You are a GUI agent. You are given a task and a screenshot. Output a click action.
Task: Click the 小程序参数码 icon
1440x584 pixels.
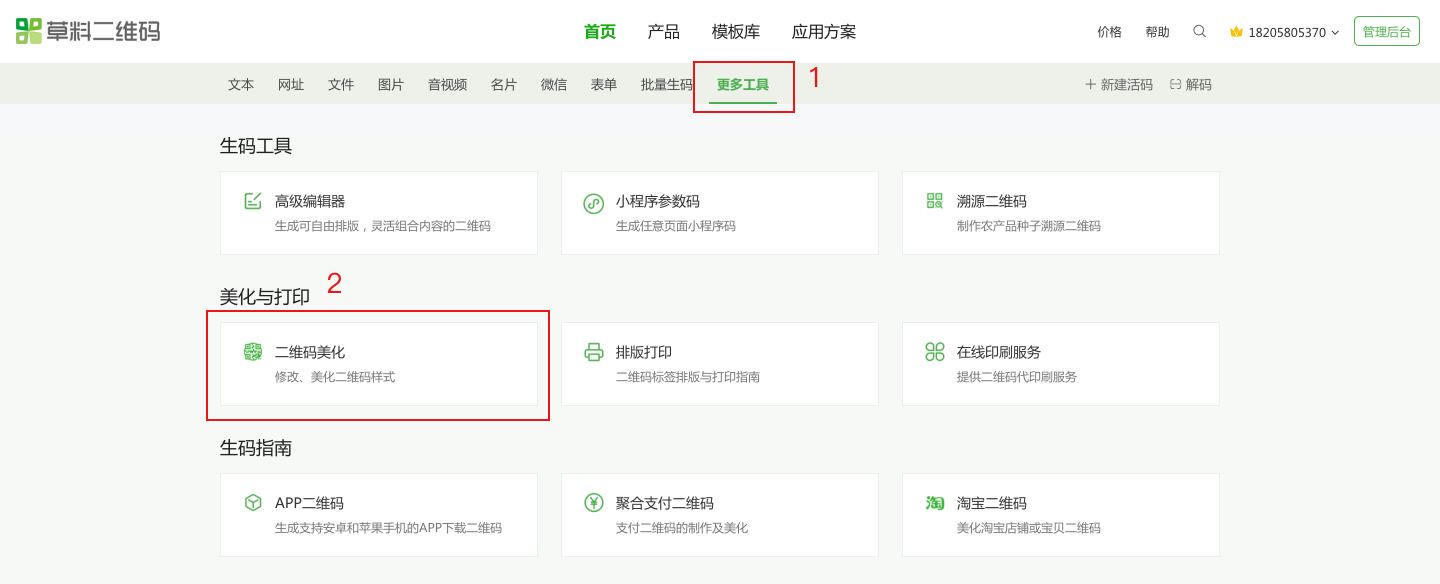(x=594, y=203)
